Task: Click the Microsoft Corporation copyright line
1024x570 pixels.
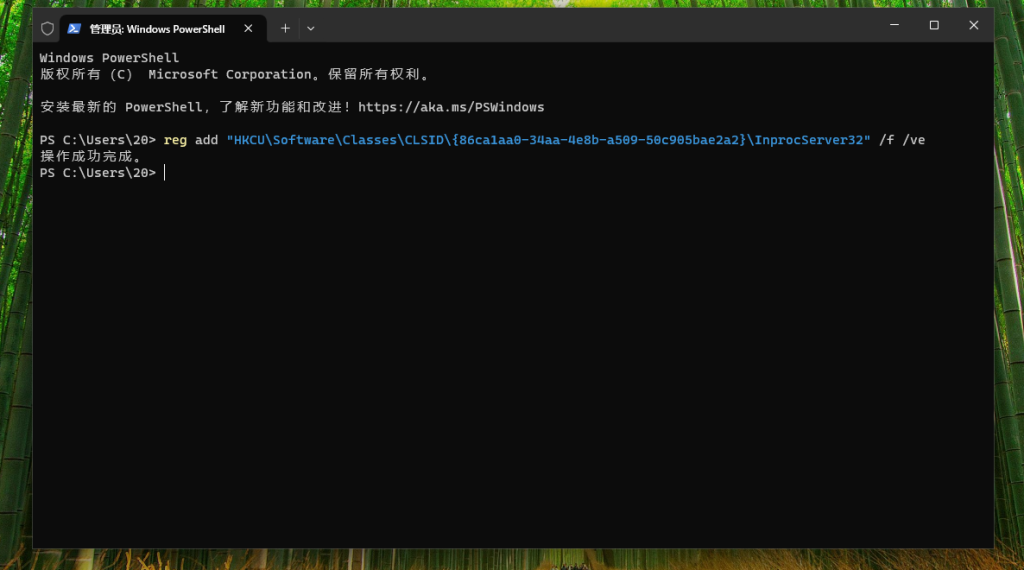Action: coord(234,74)
